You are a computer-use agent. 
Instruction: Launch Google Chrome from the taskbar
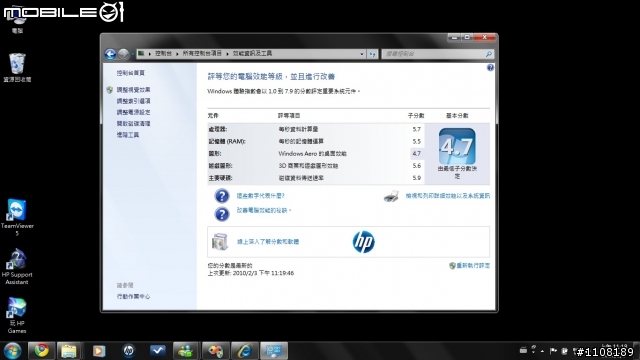[x=41, y=351]
